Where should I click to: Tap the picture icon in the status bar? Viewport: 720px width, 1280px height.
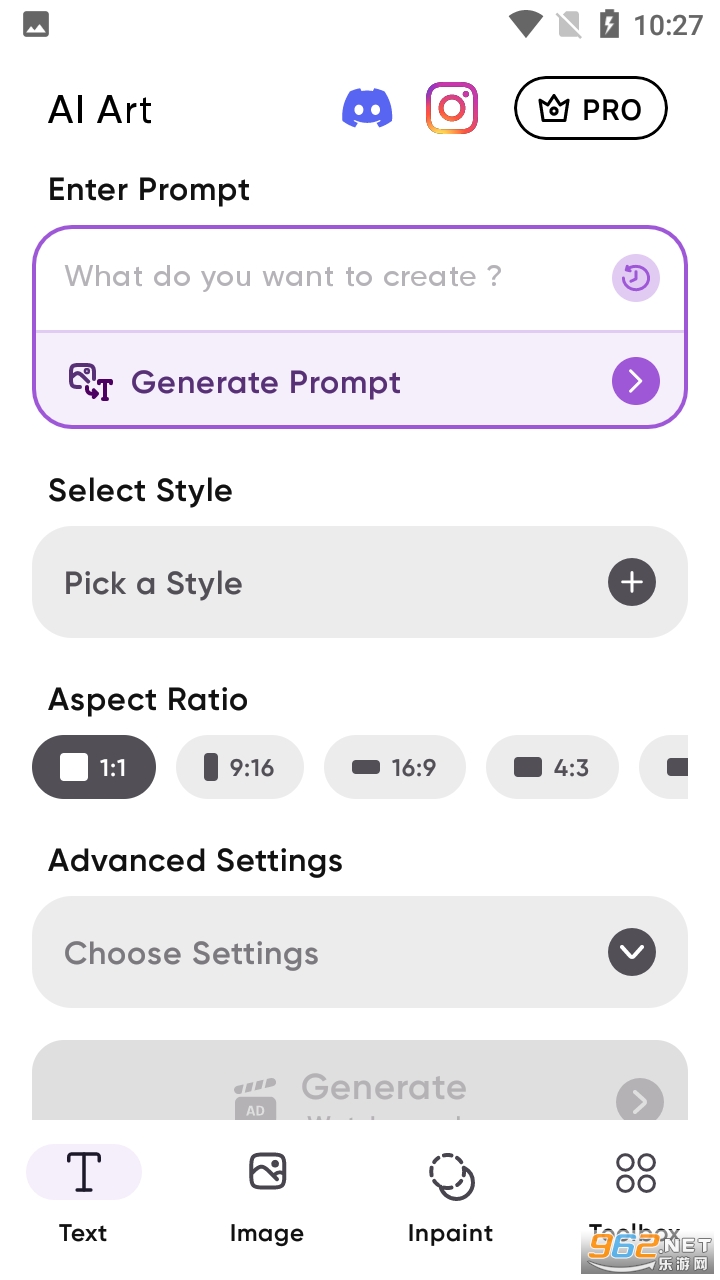36,24
